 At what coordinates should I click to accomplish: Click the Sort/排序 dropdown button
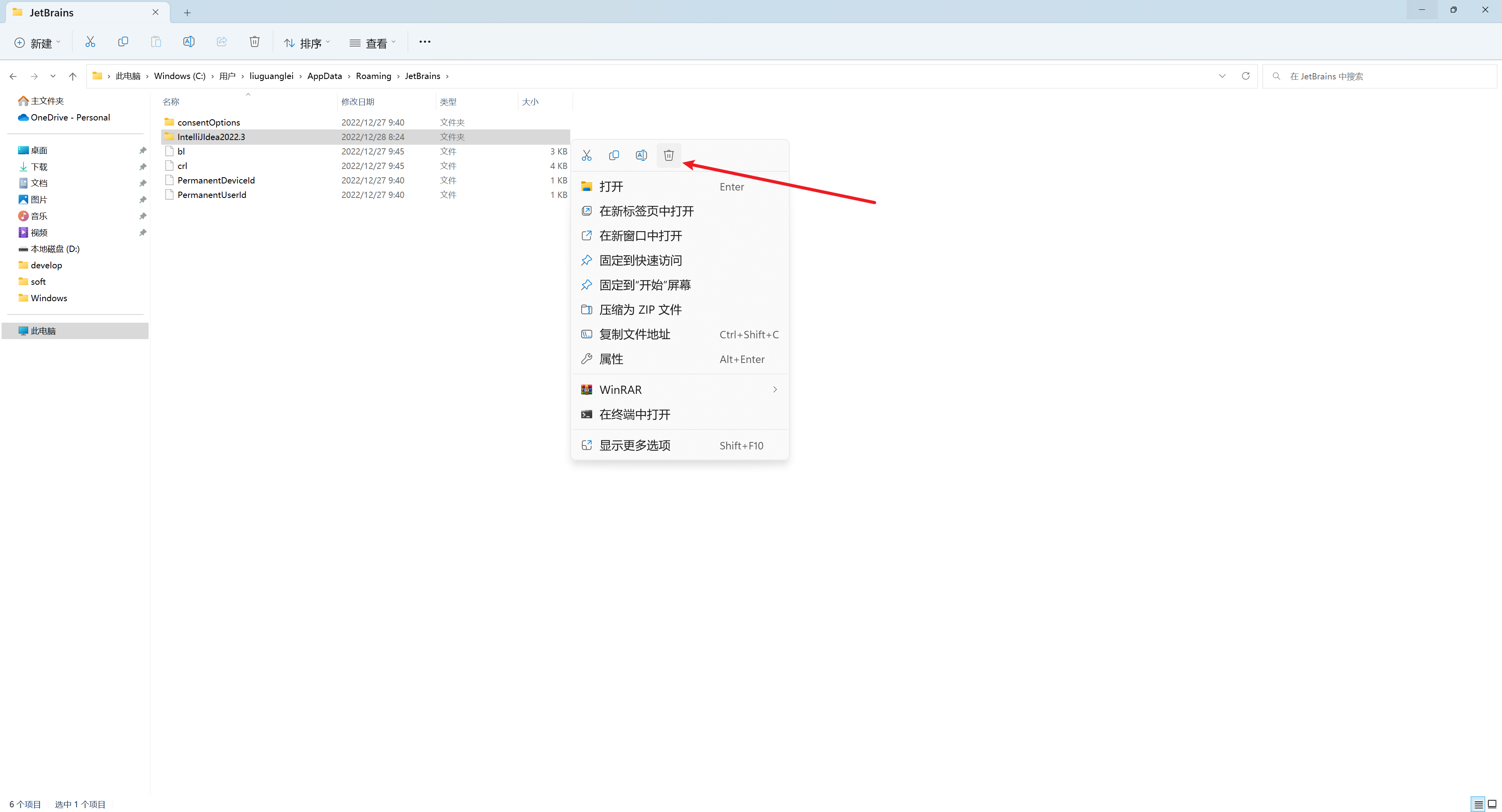(x=307, y=42)
